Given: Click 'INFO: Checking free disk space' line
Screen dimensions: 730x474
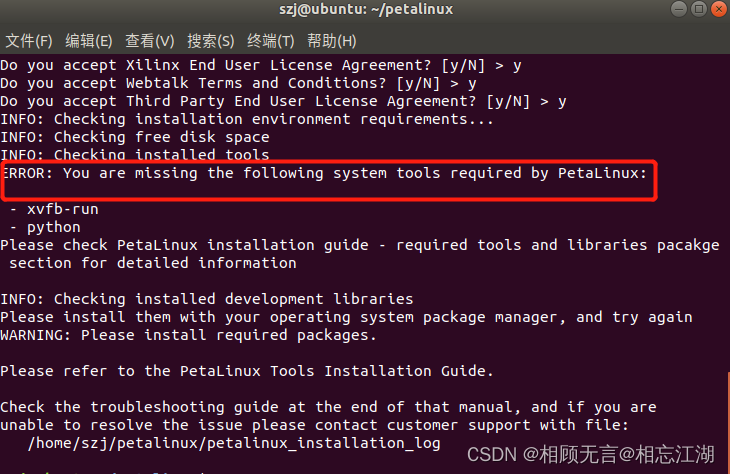Looking at the screenshot, I should point(135,137).
